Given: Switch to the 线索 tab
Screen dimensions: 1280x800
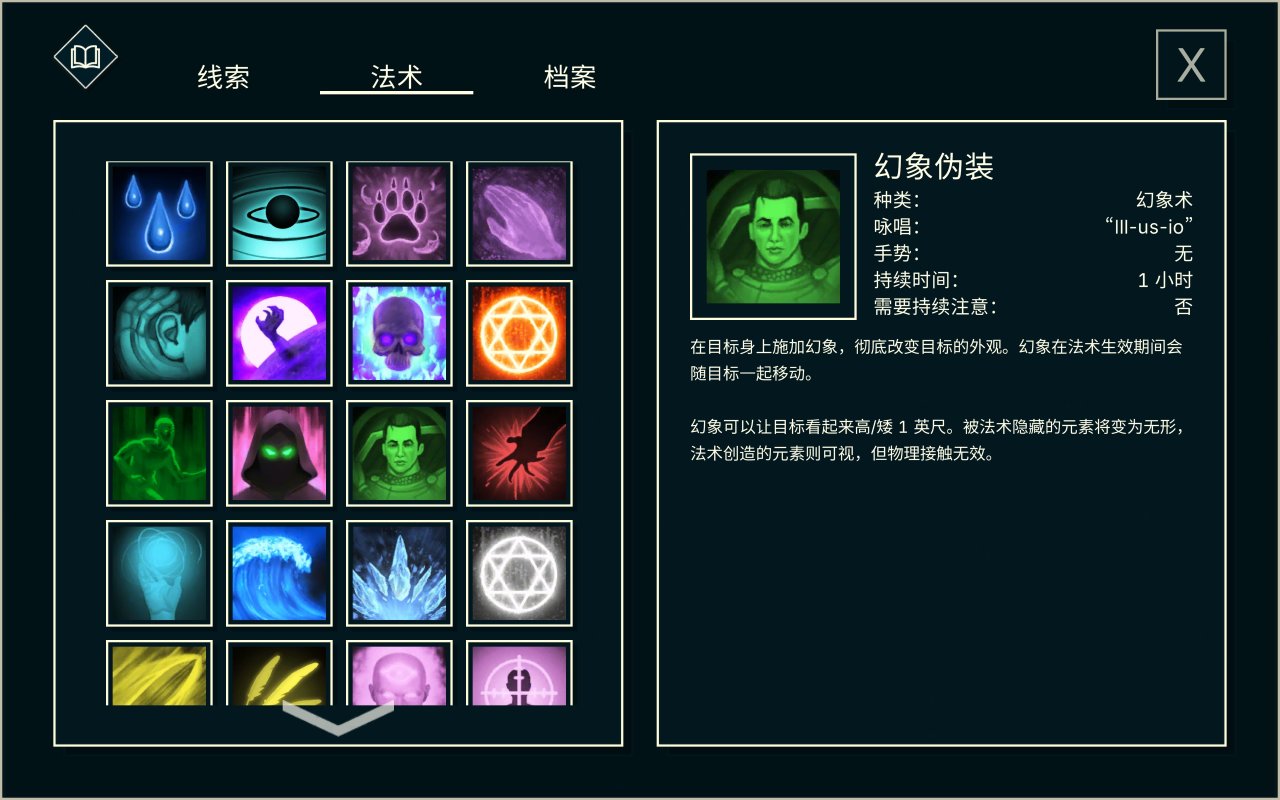Looking at the screenshot, I should point(223,77).
